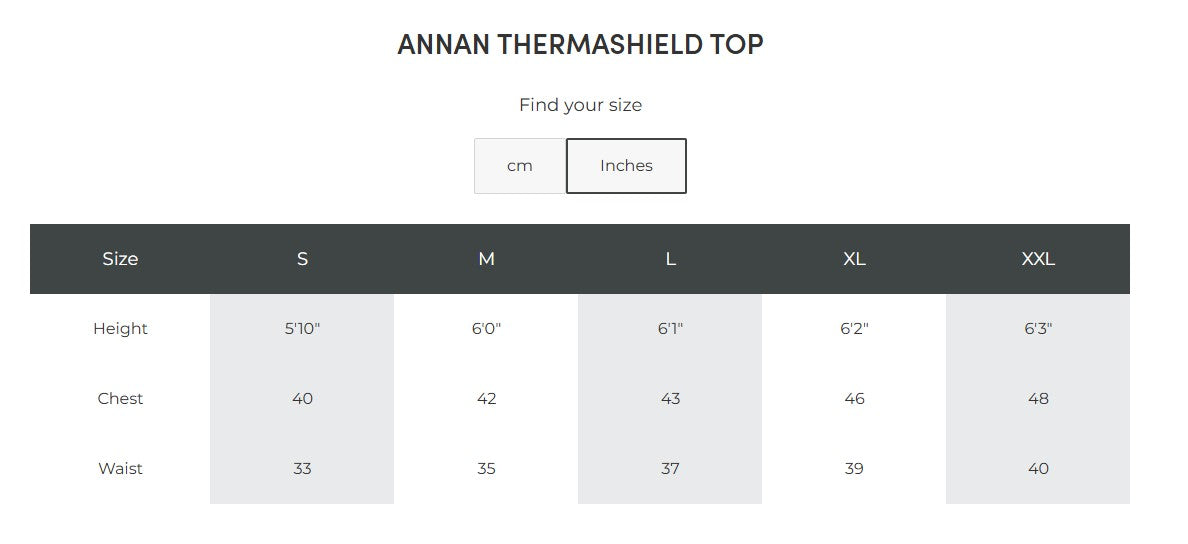Click the 6'1" height cell for L
The width and height of the screenshot is (1188, 544).
670,329
